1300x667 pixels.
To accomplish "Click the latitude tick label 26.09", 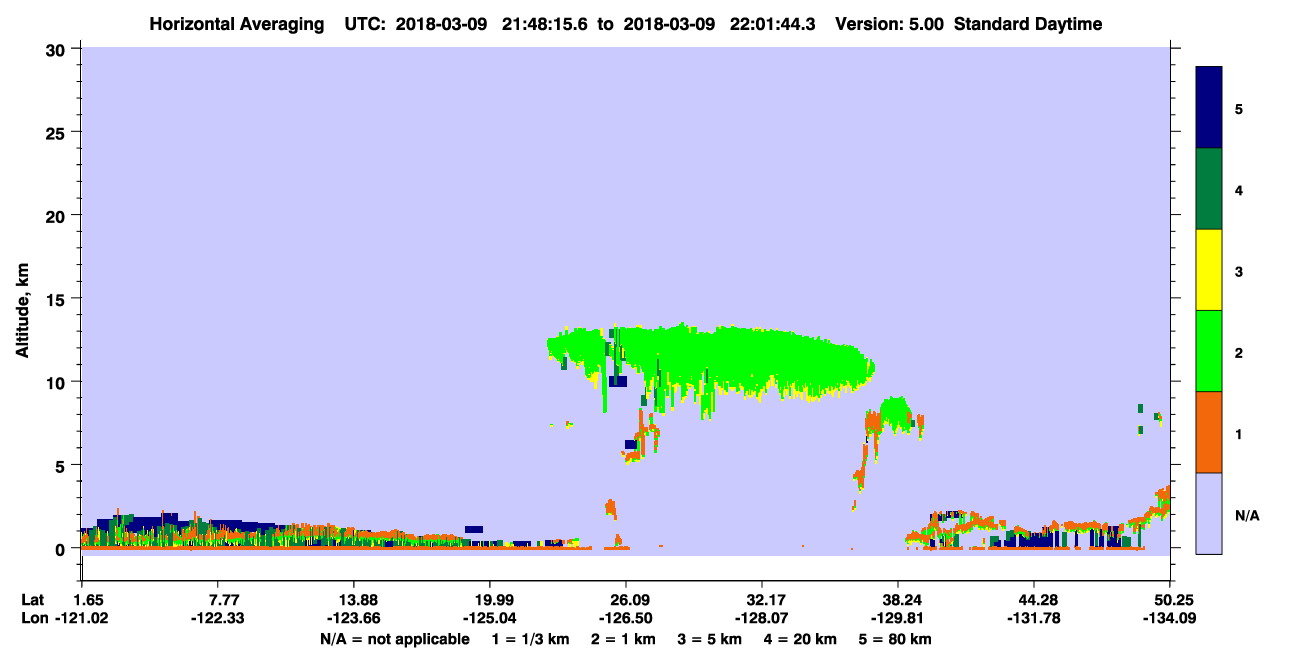I will coord(626,600).
